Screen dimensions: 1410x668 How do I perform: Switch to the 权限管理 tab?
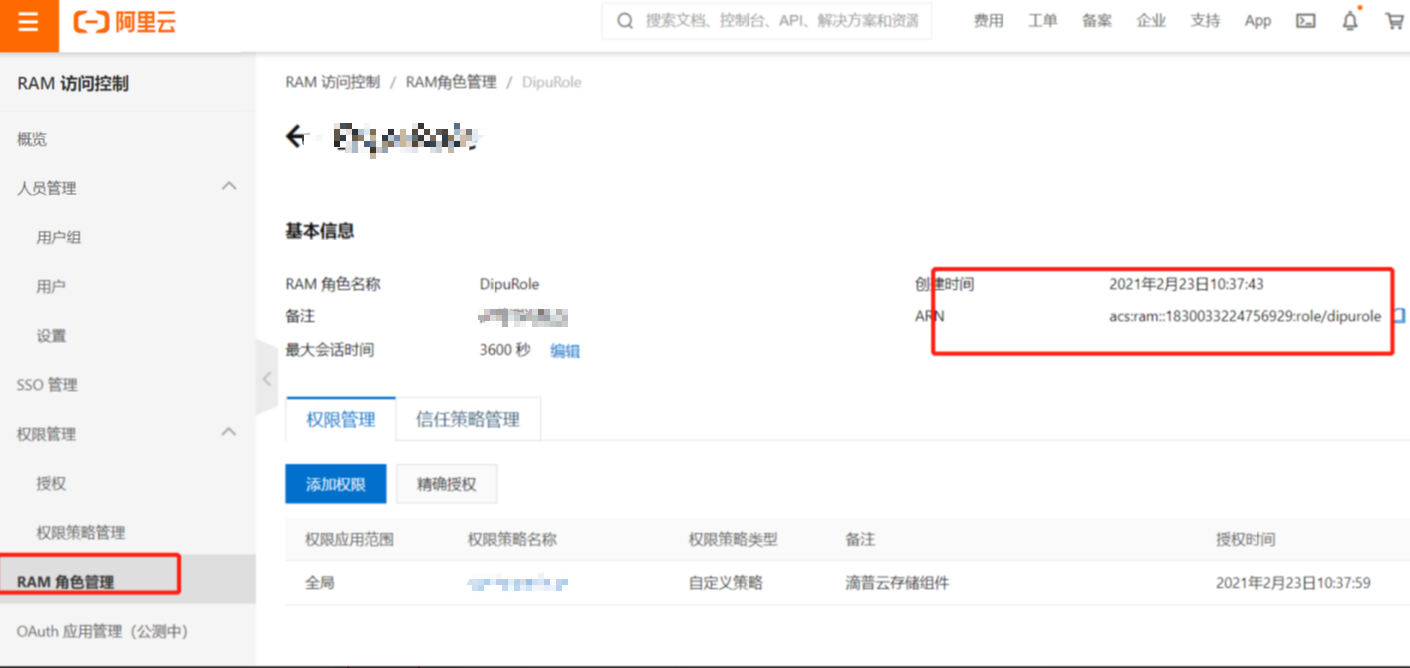[x=341, y=419]
